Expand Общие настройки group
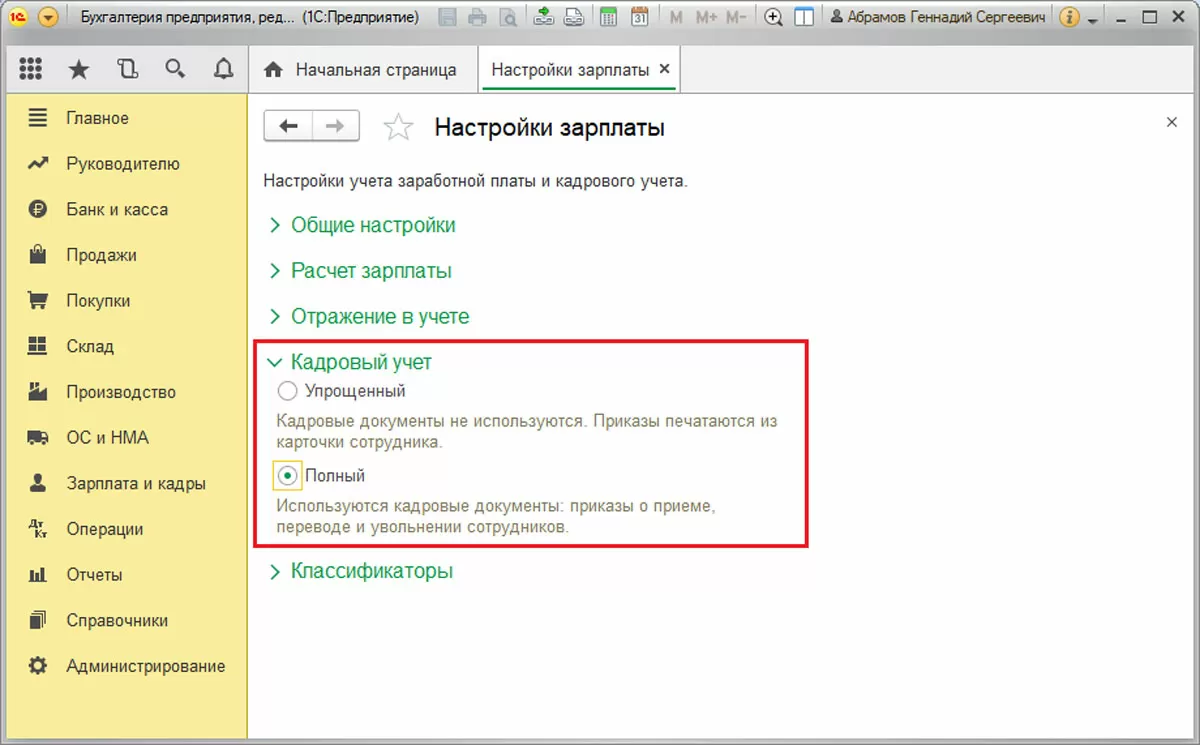Image resolution: width=1200 pixels, height=745 pixels. [x=362, y=225]
